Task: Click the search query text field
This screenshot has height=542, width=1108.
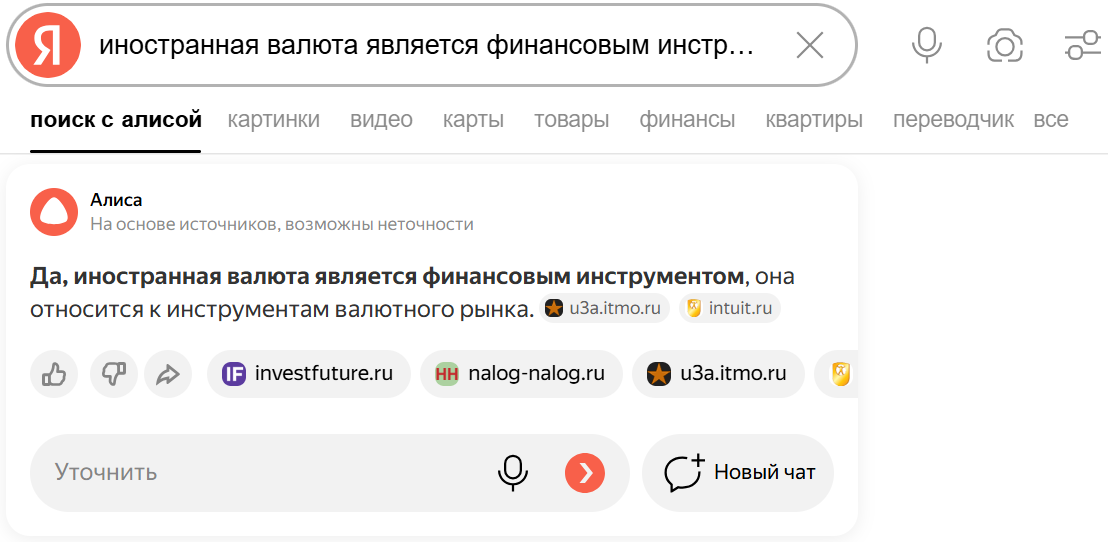Action: point(426,47)
